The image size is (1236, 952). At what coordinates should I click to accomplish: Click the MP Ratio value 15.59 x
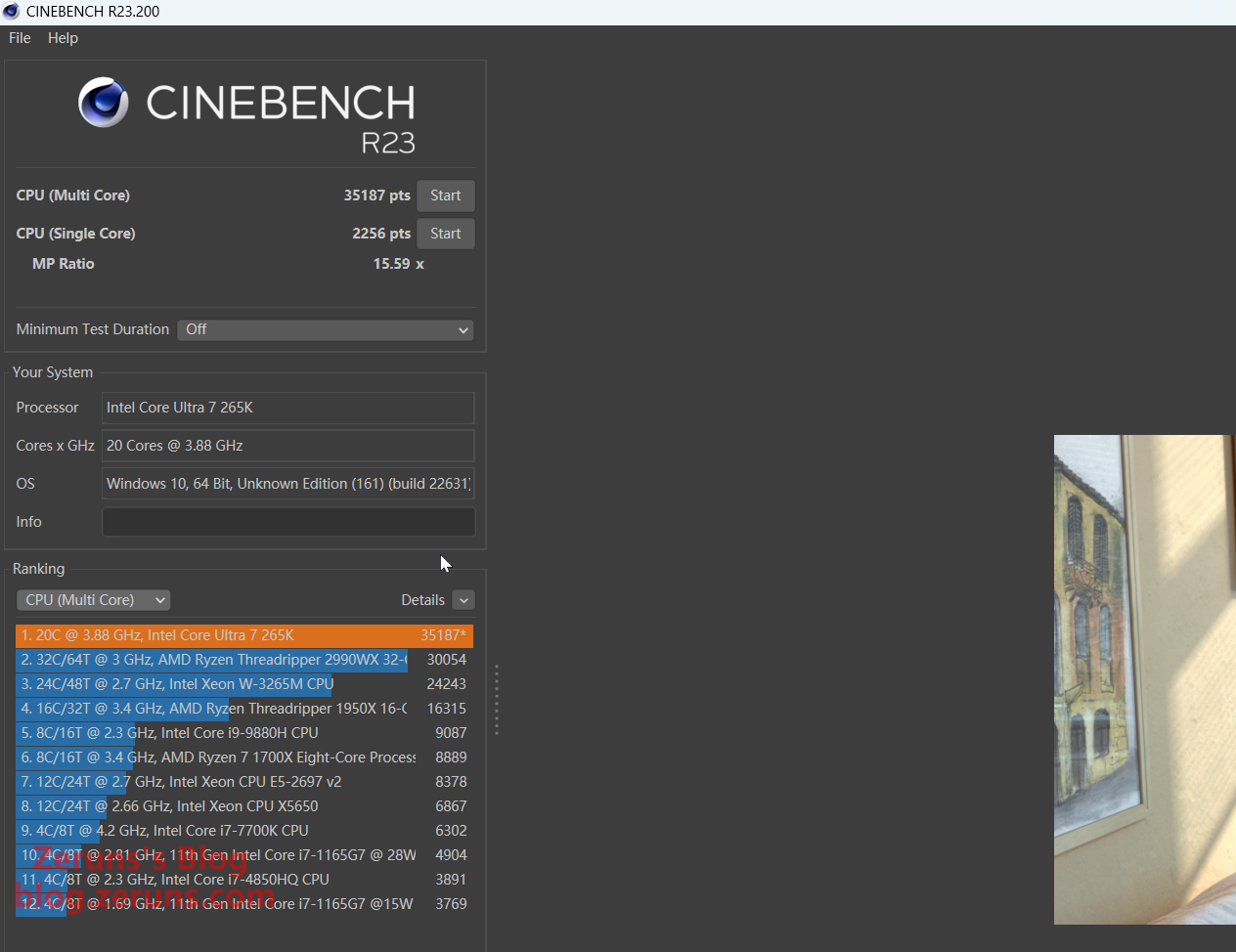[398, 264]
